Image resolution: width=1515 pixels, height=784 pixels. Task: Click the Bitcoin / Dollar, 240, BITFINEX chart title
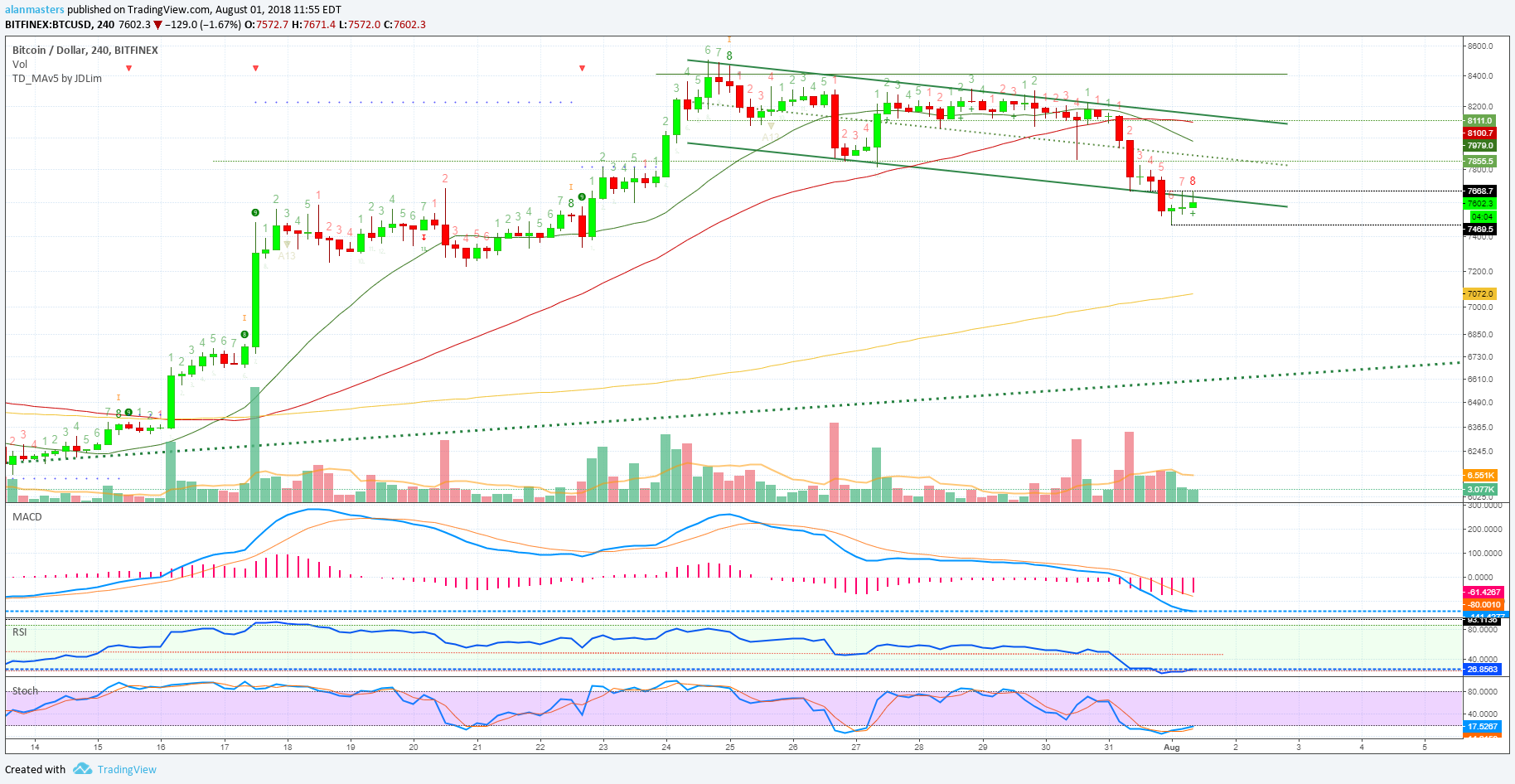[85, 50]
